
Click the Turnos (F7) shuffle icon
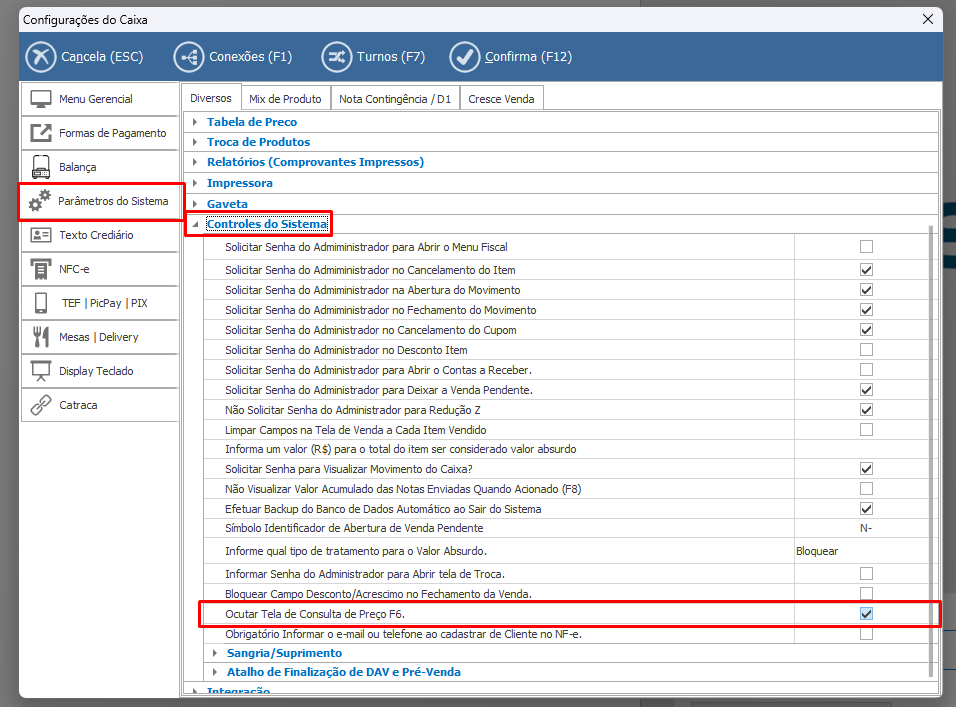[x=337, y=57]
